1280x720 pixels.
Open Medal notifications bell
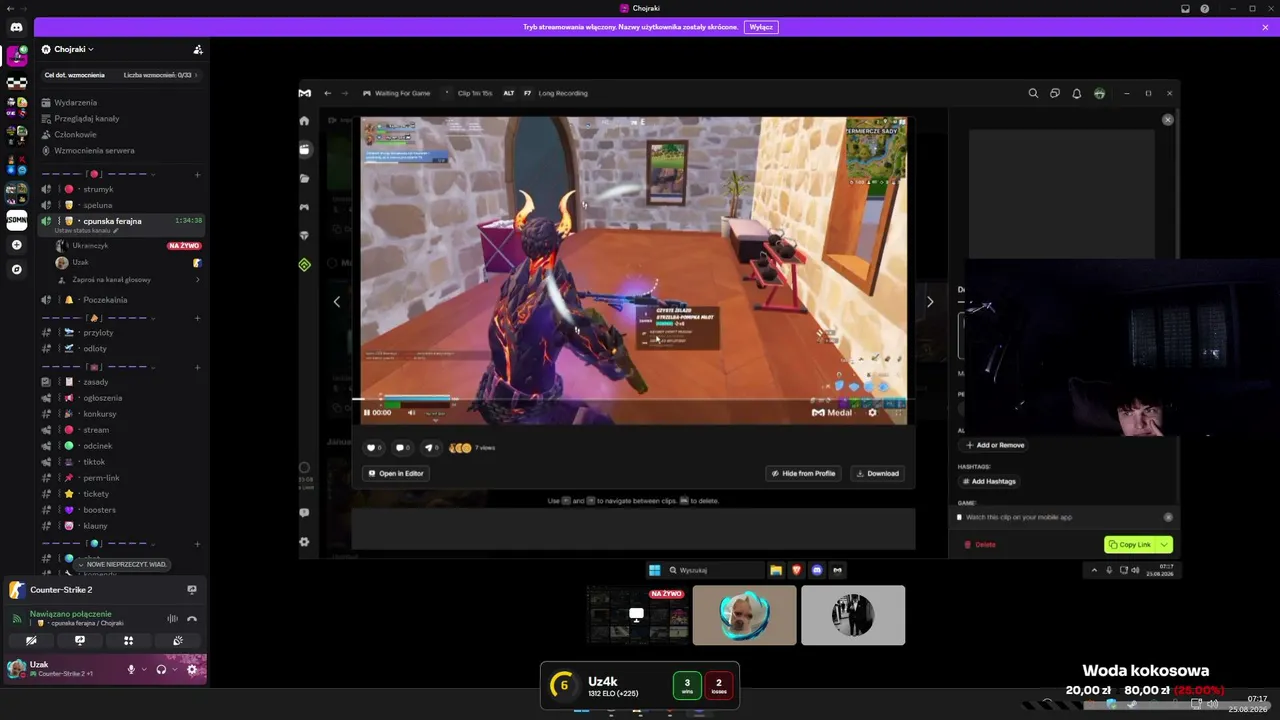(x=1076, y=93)
